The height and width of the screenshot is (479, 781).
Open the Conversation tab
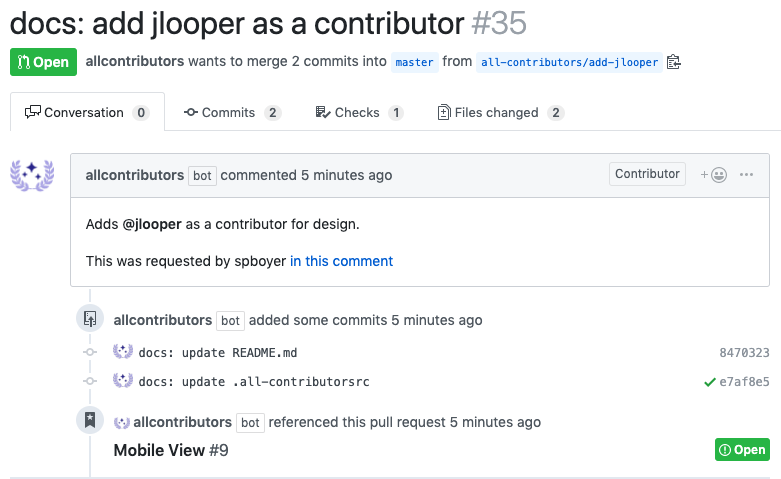click(x=87, y=113)
